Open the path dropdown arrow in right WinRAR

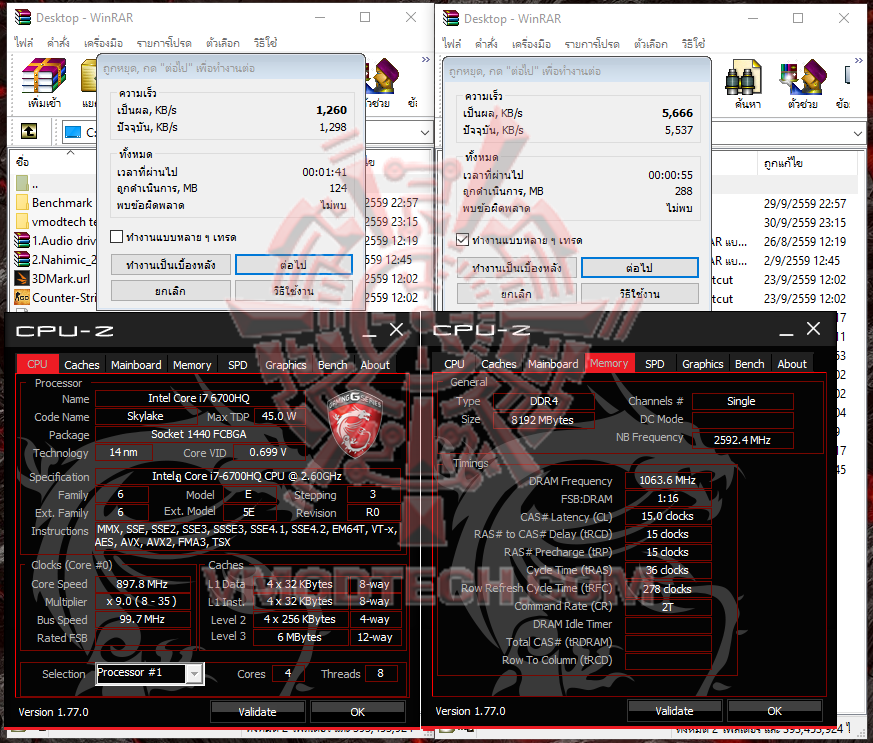(x=858, y=134)
